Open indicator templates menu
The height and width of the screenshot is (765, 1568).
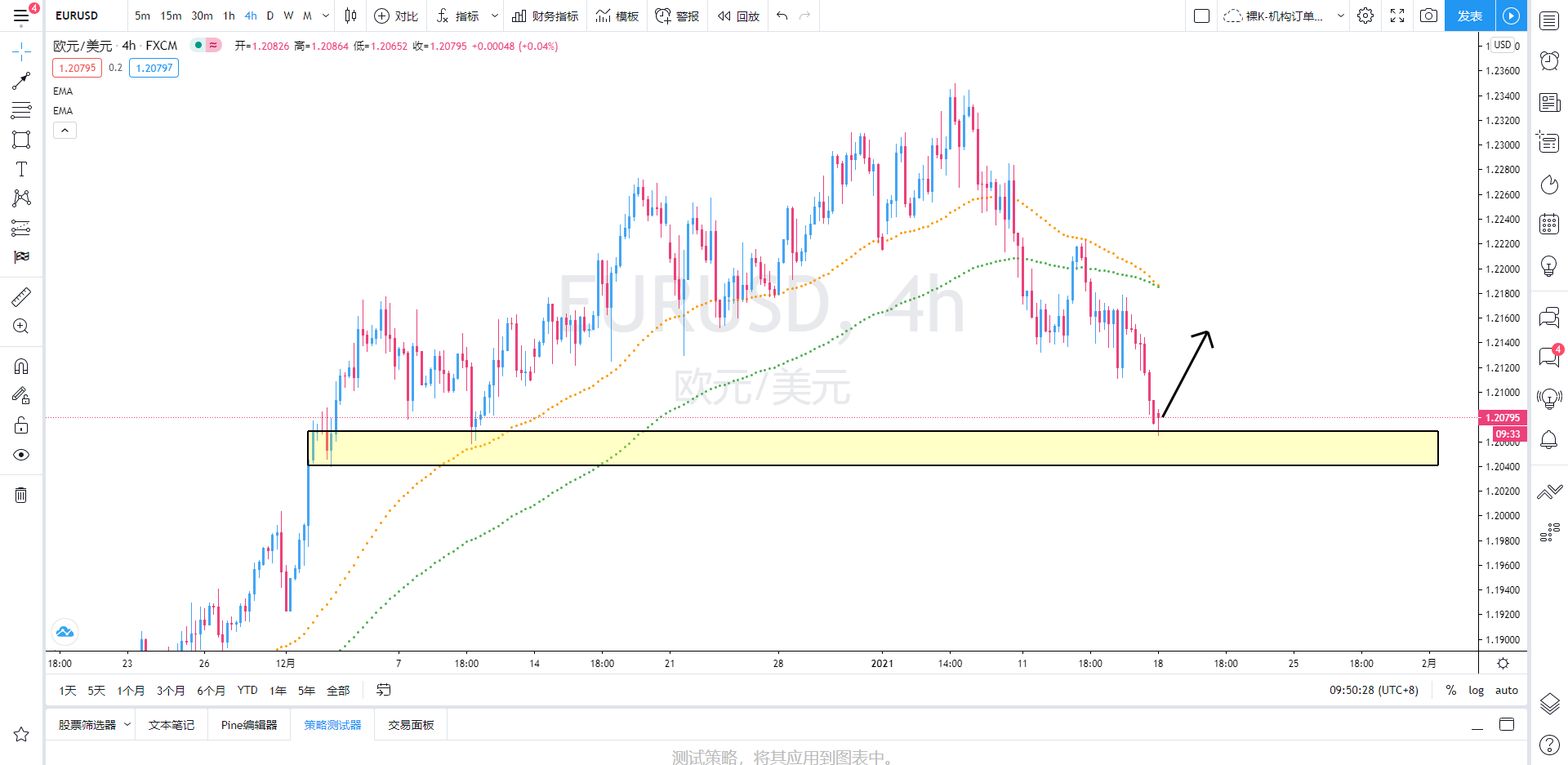pos(617,16)
